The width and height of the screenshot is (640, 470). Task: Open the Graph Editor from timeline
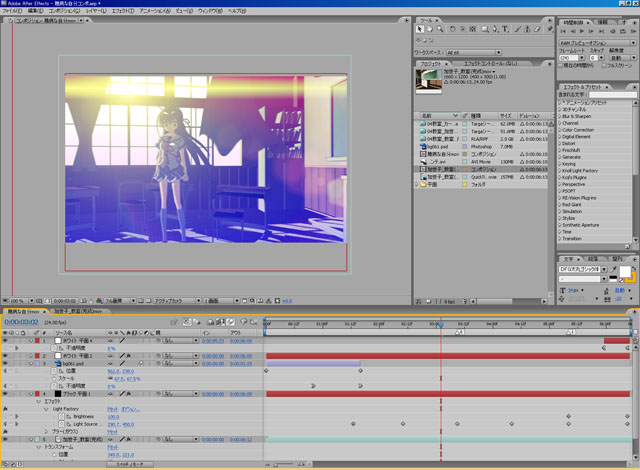tap(253, 322)
